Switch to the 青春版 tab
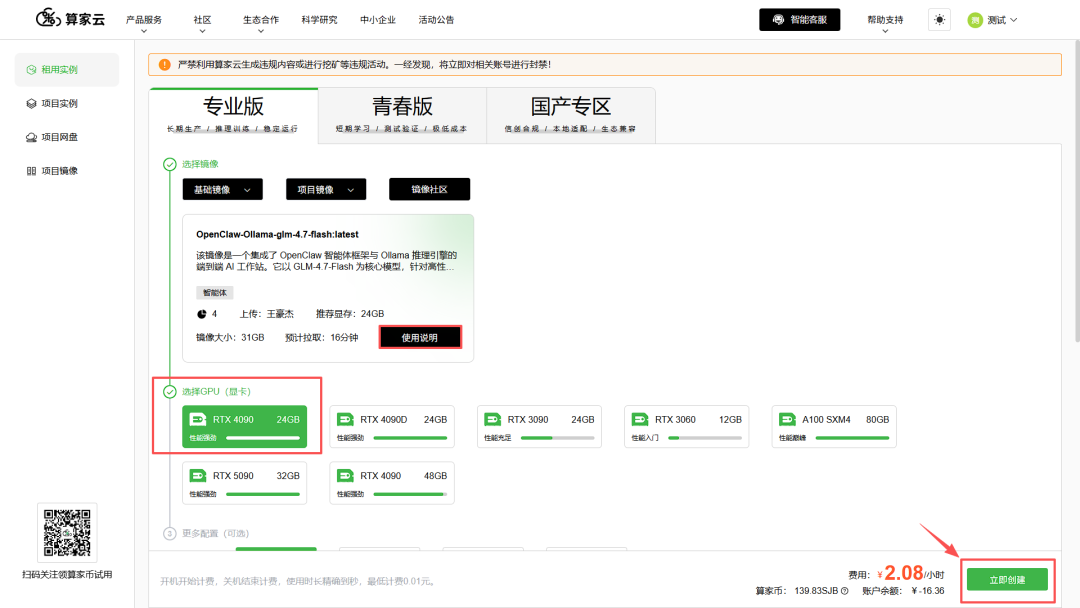Screen dimensions: 1080x608 tap(402, 116)
